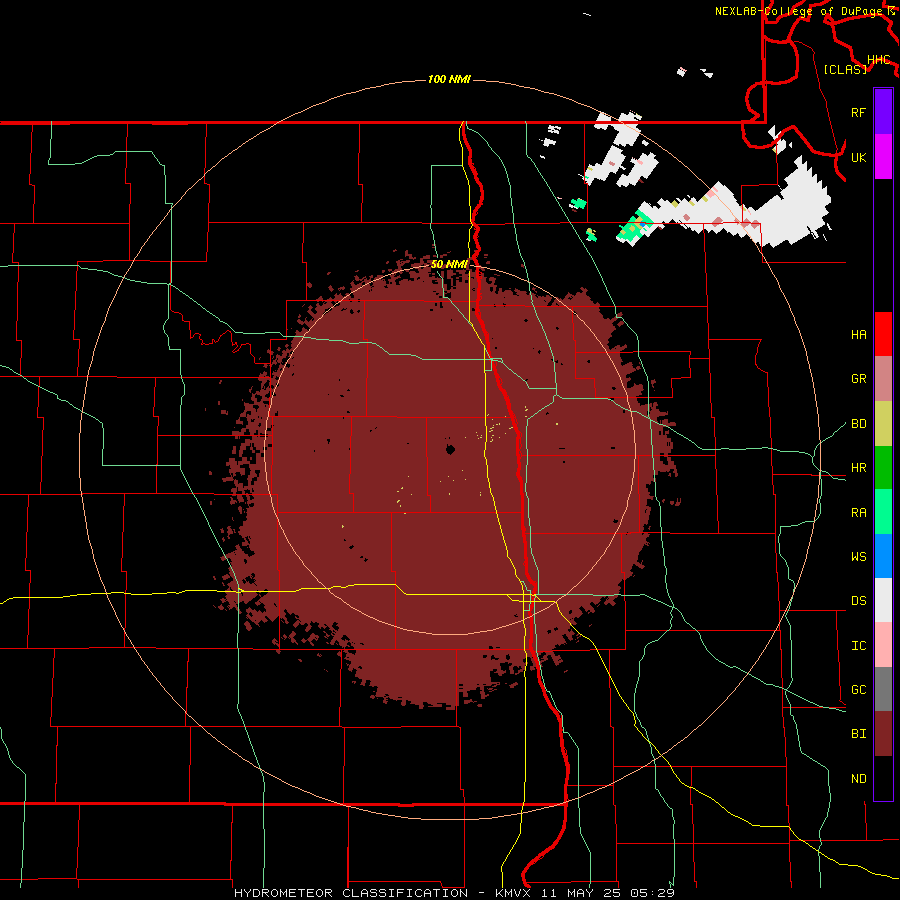Click the HR green legend swatch
900x900 pixels.
click(883, 468)
